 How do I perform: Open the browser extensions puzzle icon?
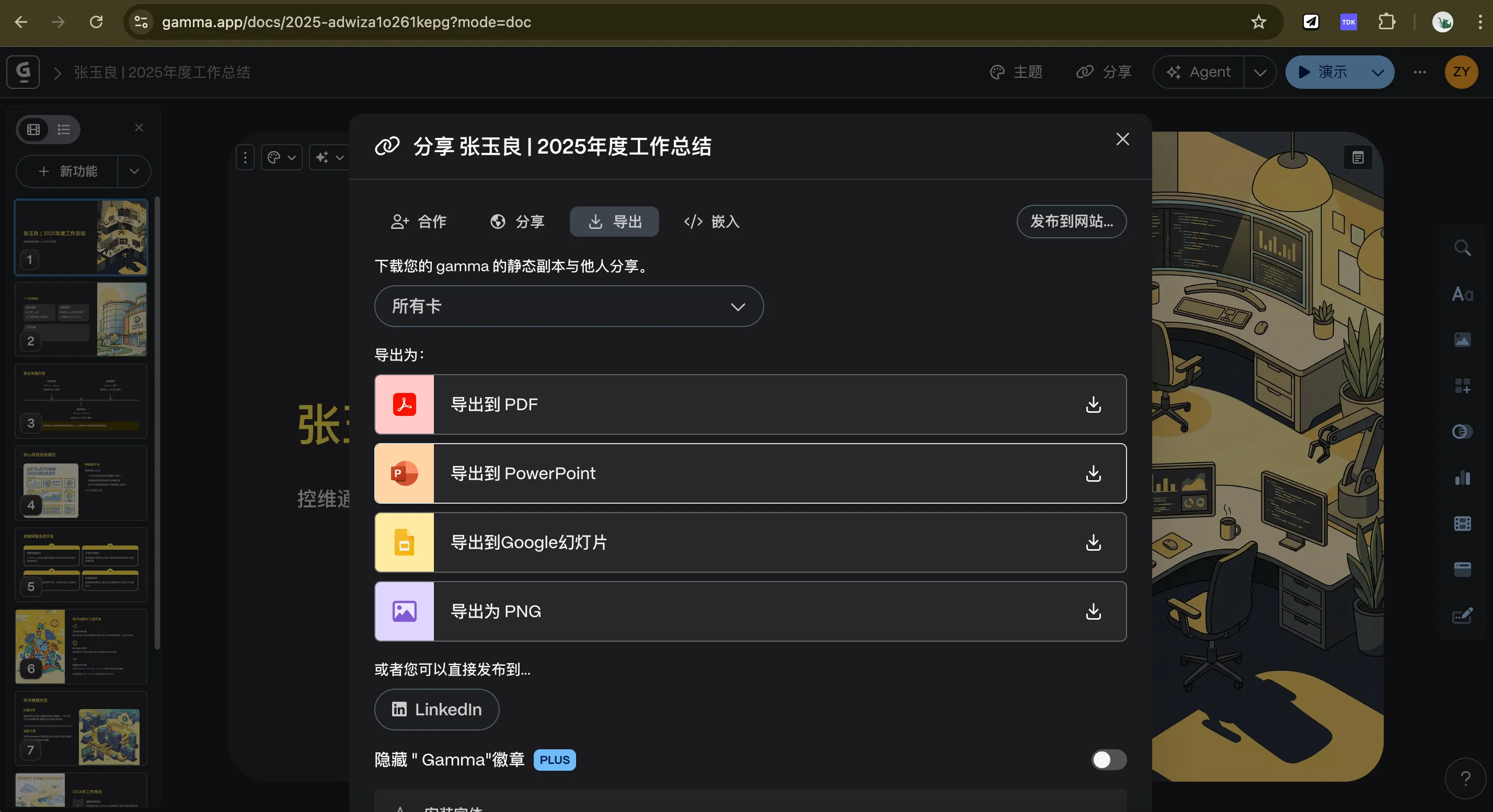point(1386,22)
